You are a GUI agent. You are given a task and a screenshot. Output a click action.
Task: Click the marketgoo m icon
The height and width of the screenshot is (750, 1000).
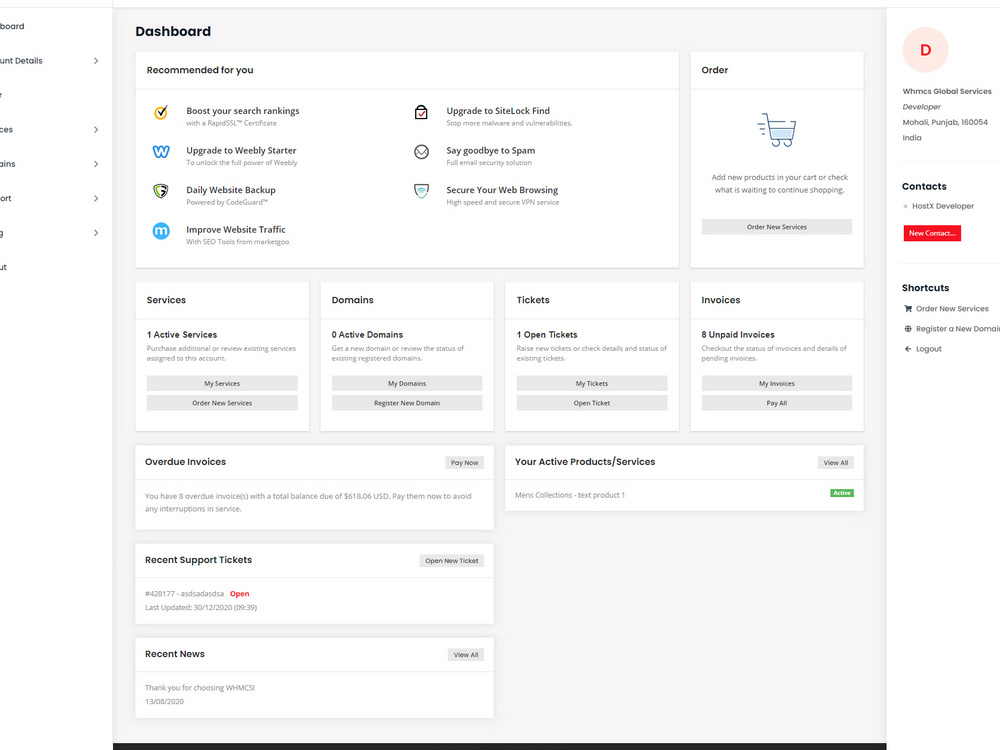pos(161,231)
